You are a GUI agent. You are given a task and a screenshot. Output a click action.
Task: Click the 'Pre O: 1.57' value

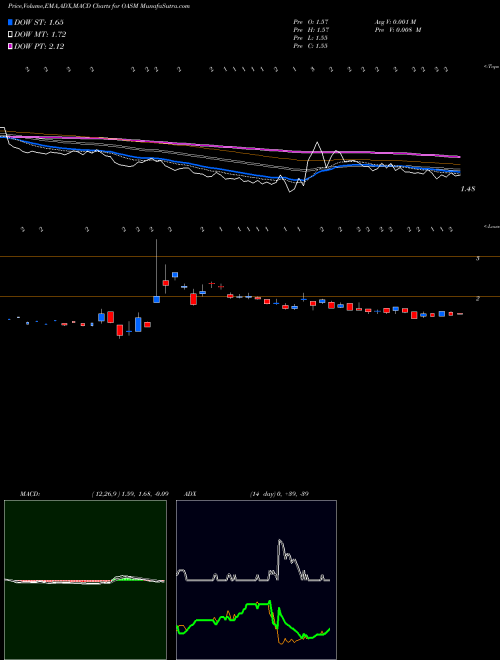click(x=311, y=22)
